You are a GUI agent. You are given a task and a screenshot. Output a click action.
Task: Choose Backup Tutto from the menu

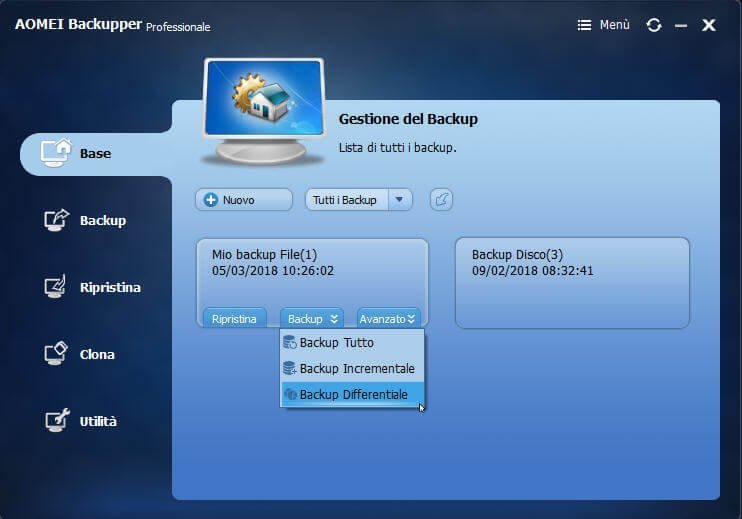coord(352,343)
